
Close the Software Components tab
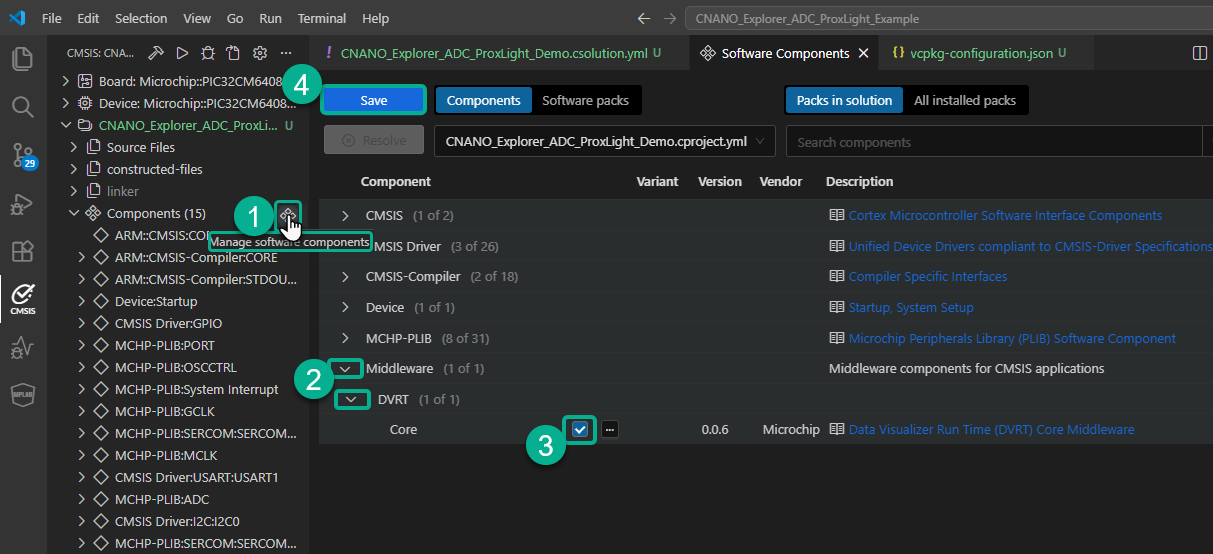point(863,53)
